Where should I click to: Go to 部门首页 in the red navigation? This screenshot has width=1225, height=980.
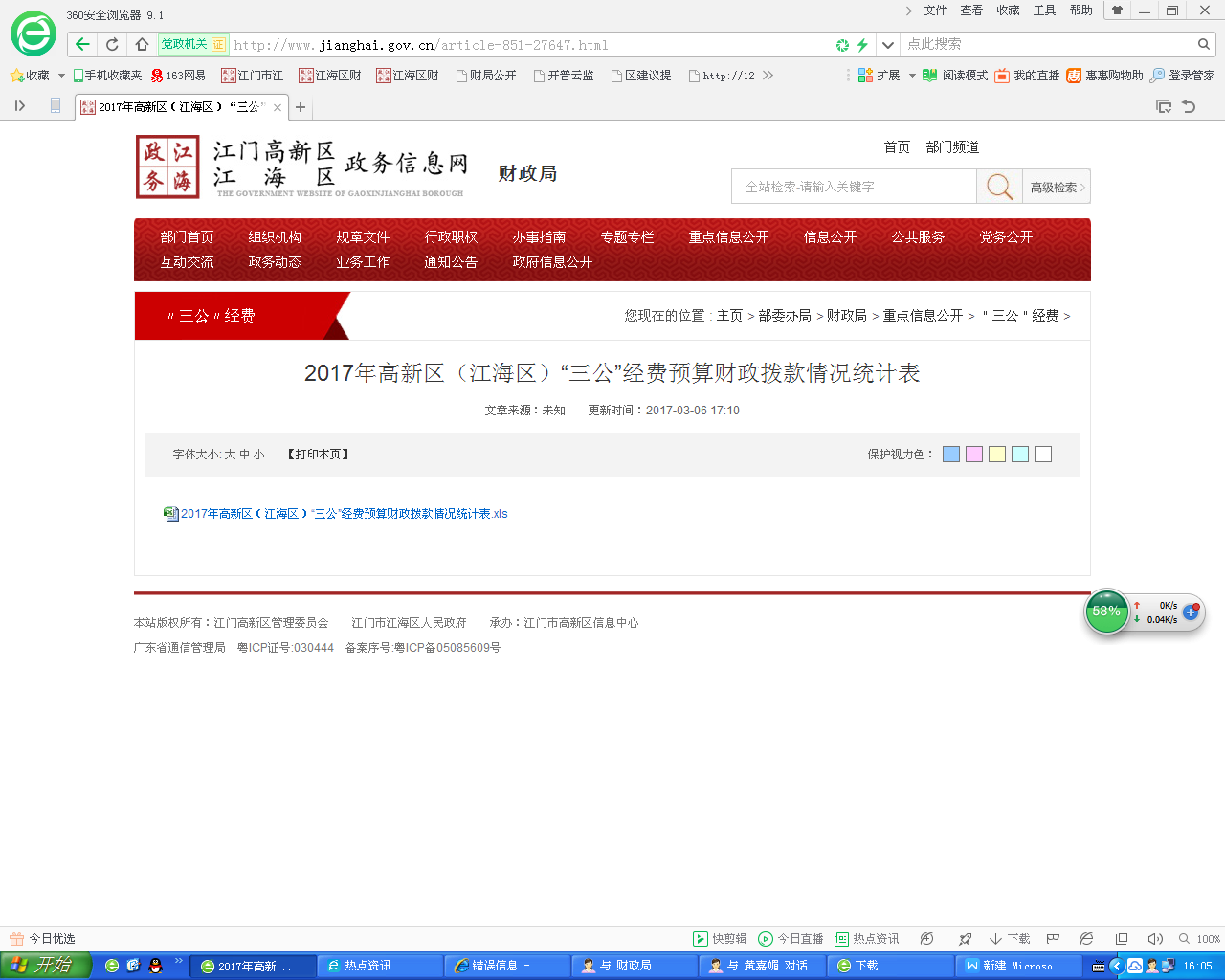click(187, 236)
